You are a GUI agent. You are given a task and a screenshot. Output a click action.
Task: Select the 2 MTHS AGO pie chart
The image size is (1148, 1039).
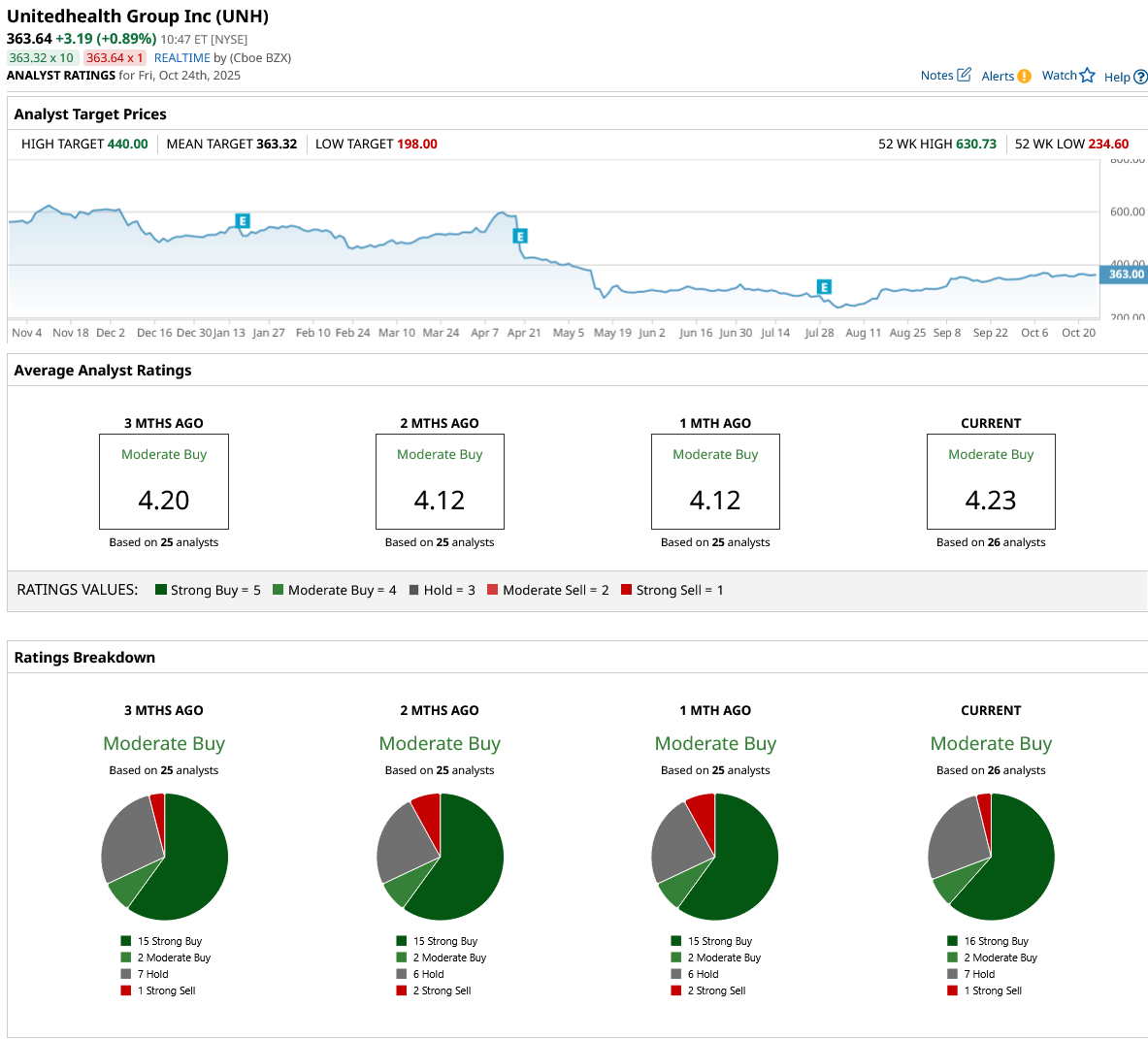pyautogui.click(x=440, y=857)
